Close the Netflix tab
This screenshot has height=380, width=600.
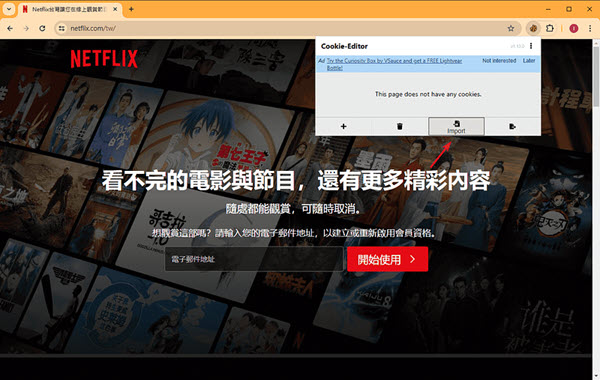pyautogui.click(x=115, y=9)
